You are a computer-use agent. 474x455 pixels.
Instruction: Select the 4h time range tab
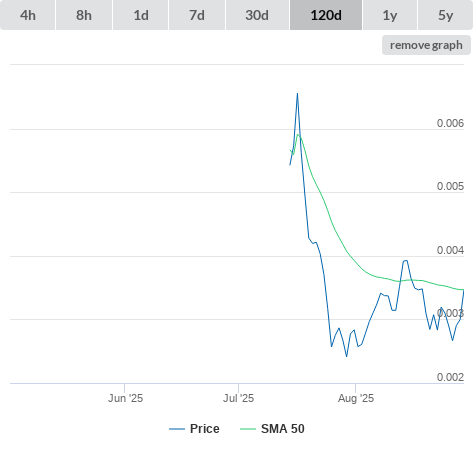(28, 15)
